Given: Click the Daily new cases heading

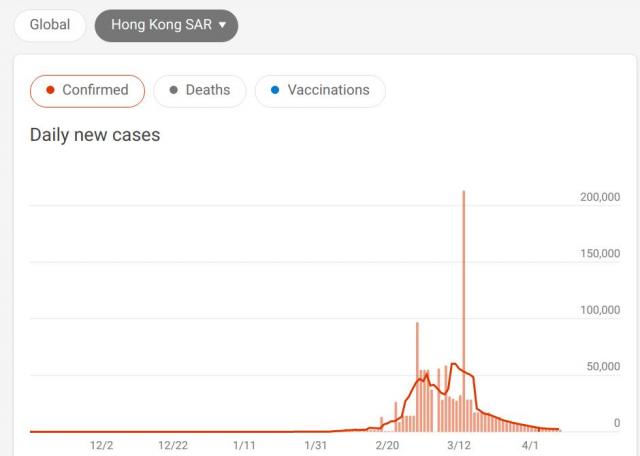Looking at the screenshot, I should pyautogui.click(x=95, y=135).
